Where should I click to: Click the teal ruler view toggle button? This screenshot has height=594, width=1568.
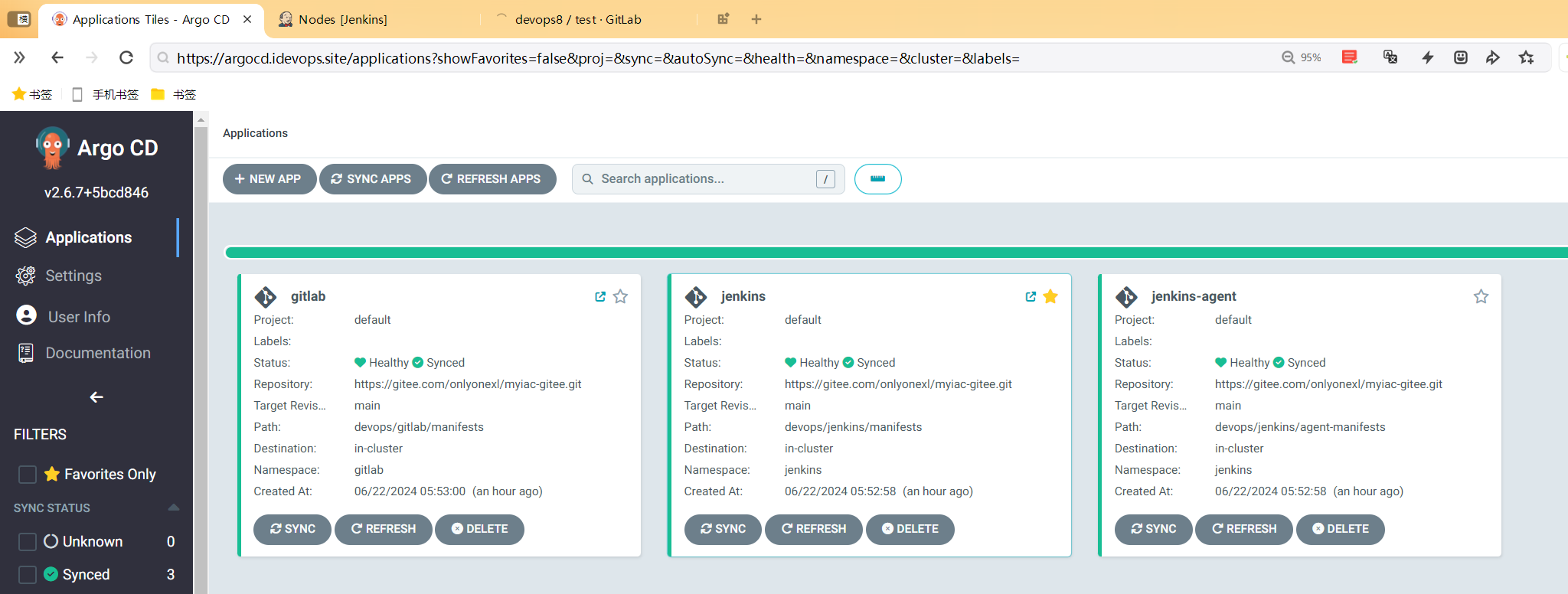877,179
